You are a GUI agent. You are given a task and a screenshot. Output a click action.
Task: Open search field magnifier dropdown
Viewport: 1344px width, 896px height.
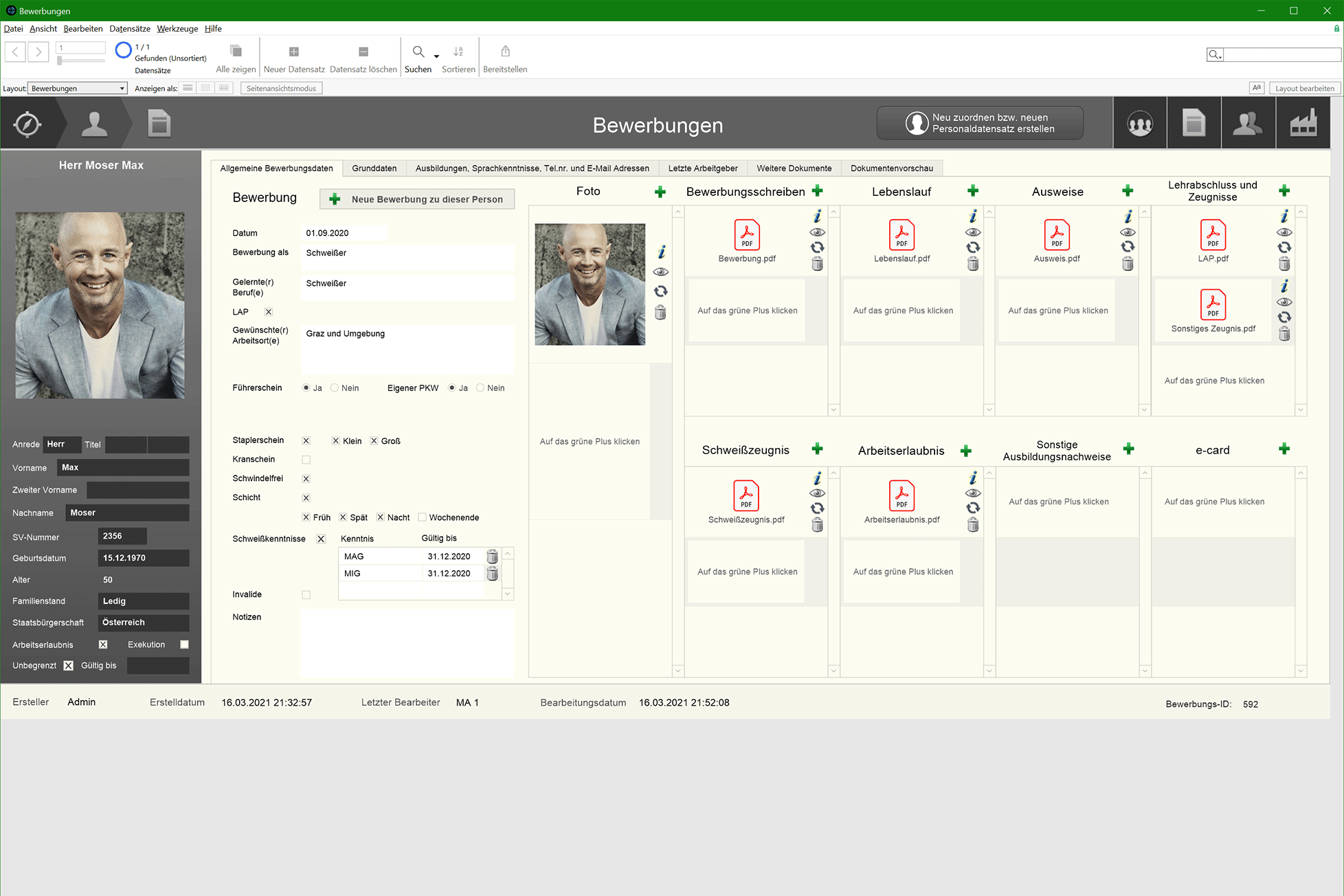coord(1215,55)
